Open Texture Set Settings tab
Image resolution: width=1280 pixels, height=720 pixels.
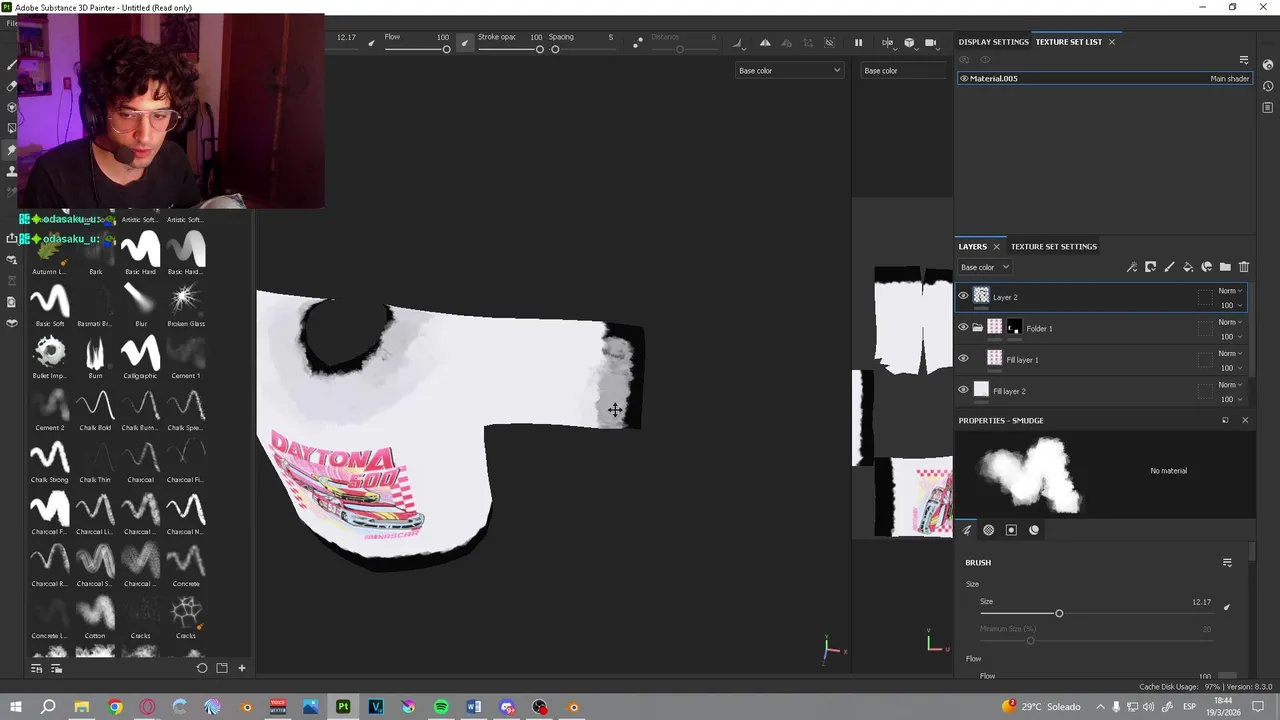click(1053, 246)
